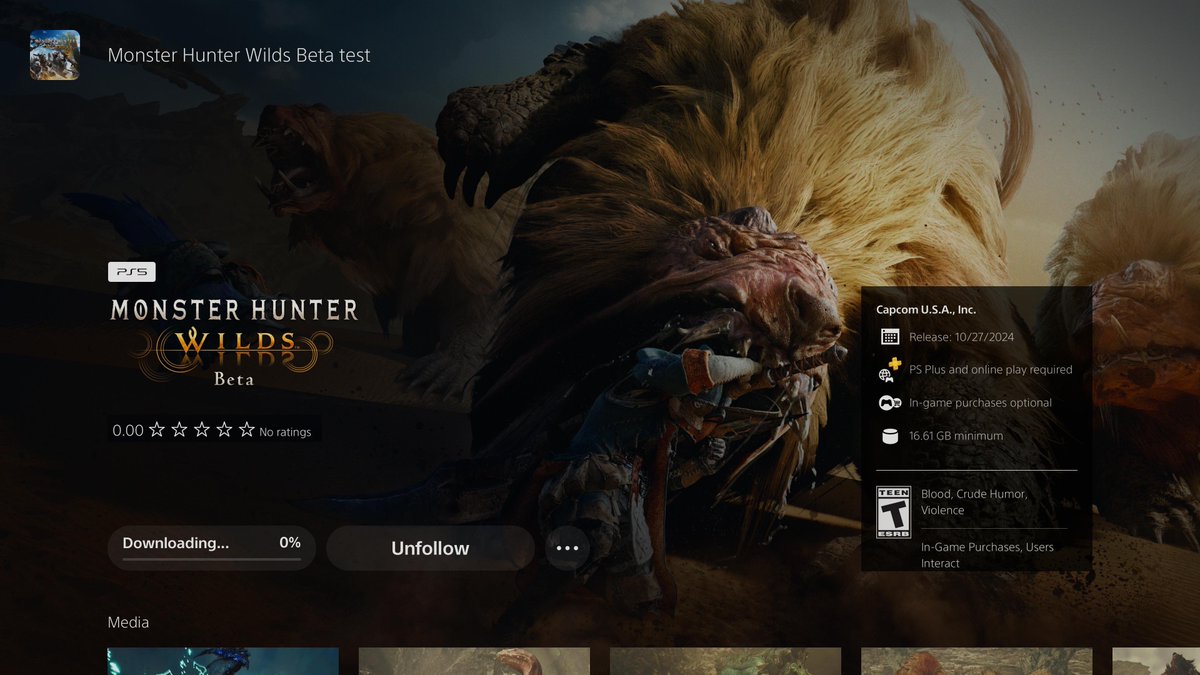Click the storage size disk icon

coord(890,436)
